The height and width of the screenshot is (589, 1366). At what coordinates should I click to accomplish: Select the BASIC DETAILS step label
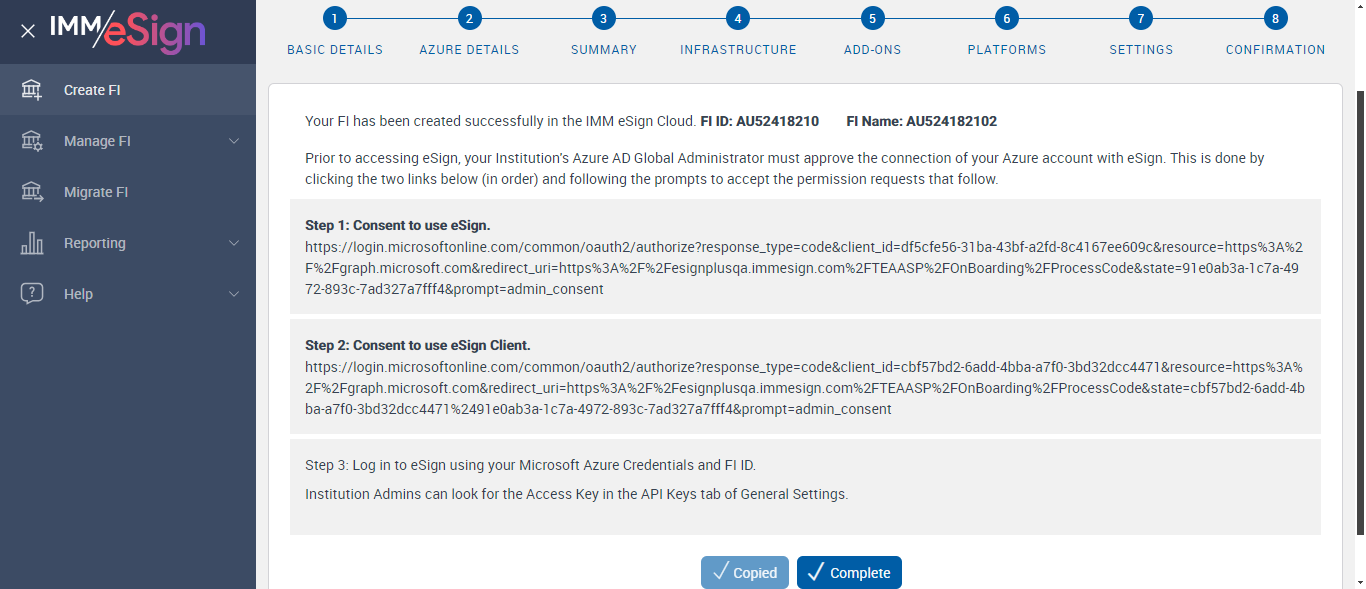click(x=335, y=50)
